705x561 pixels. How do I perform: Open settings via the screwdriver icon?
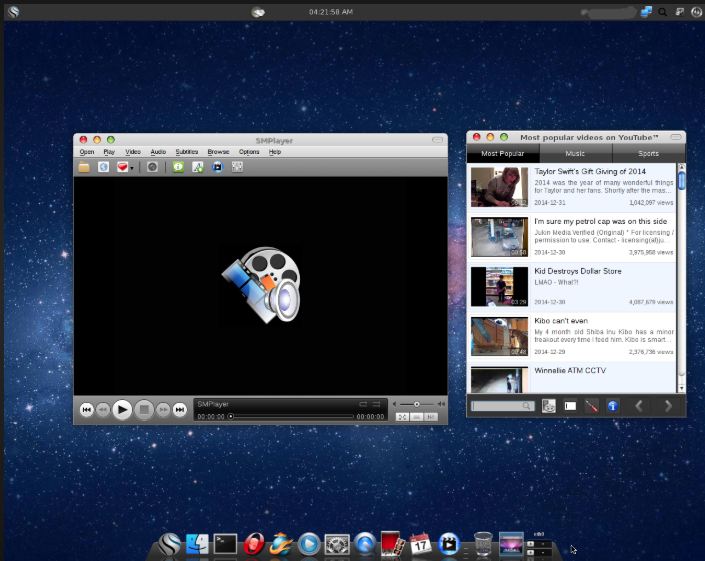(x=592, y=406)
